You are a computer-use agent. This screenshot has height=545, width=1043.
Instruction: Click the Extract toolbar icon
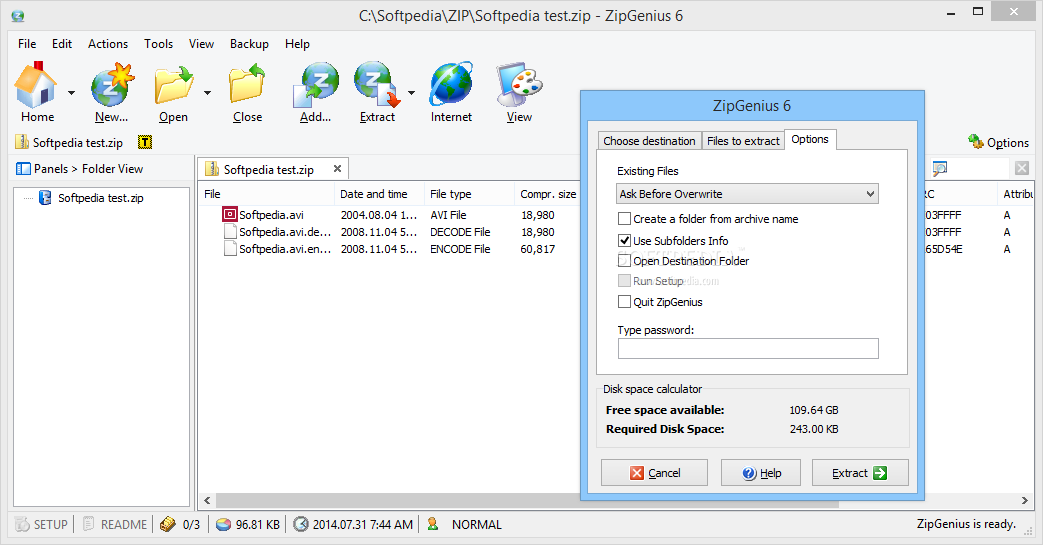point(377,85)
